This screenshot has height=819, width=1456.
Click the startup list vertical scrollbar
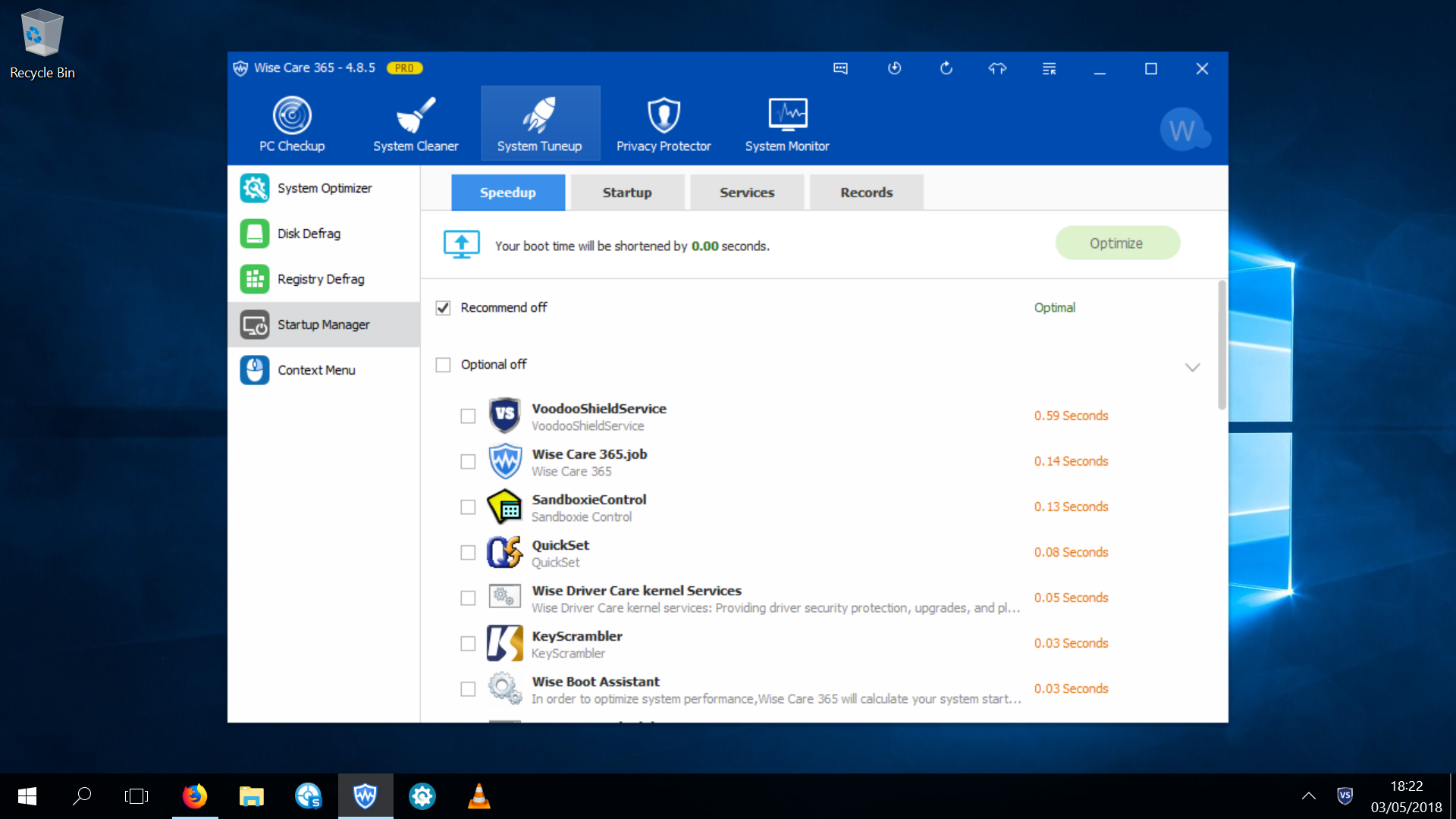click(x=1222, y=346)
